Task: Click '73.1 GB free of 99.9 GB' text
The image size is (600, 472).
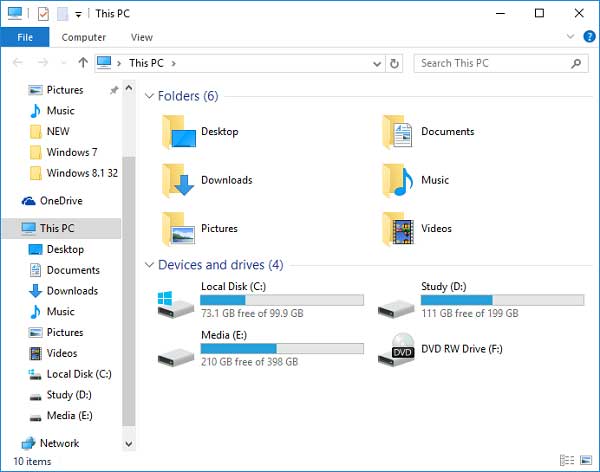Action: tap(252, 313)
